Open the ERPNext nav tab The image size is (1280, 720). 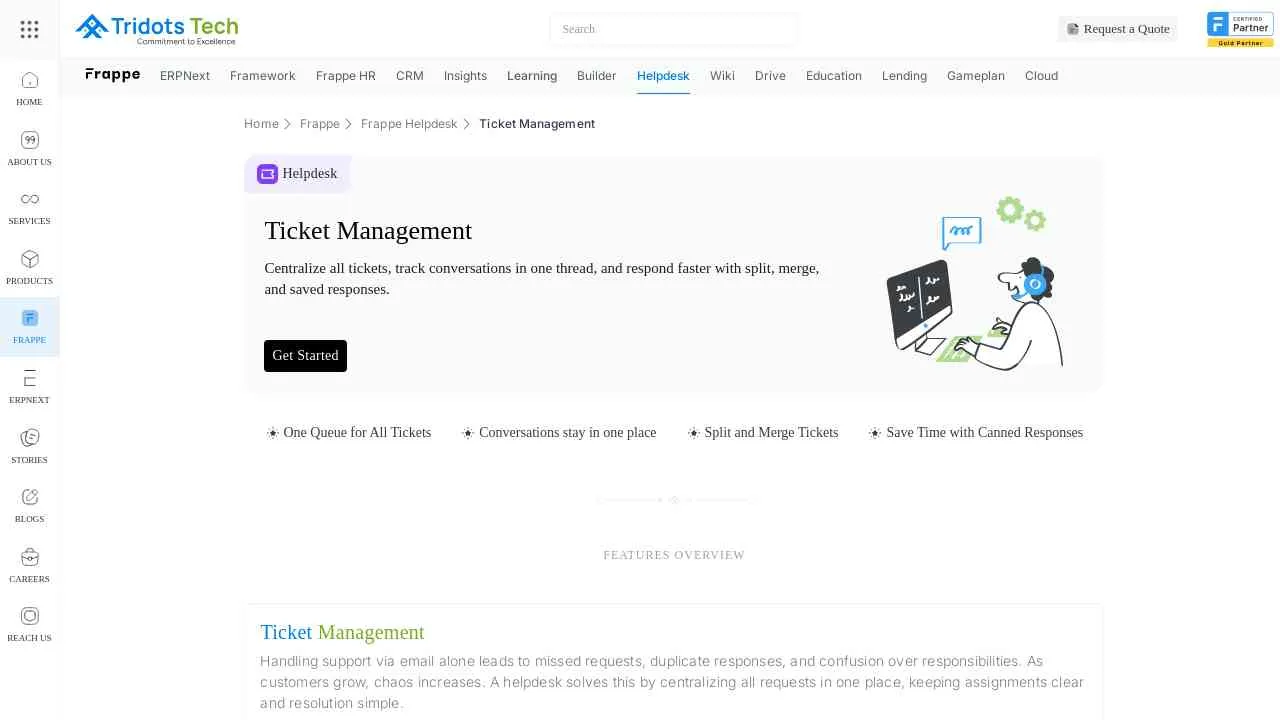(x=185, y=76)
